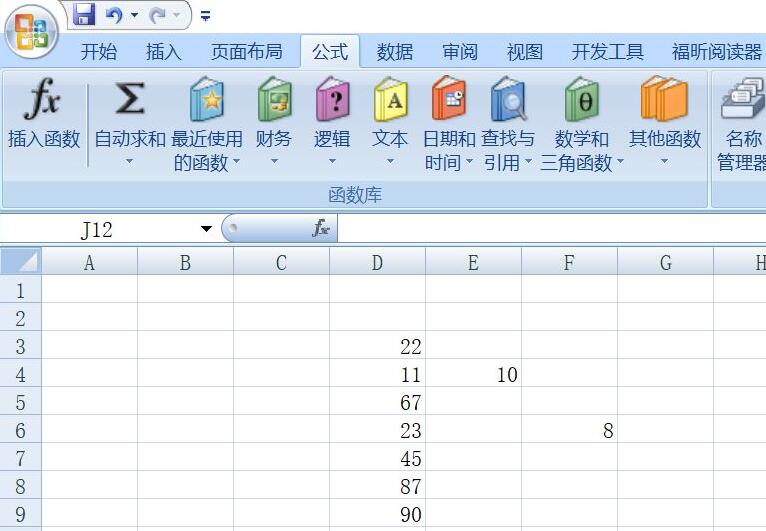This screenshot has height=531, width=766.
Task: Select cell E4 containing 10
Action: [x=473, y=374]
